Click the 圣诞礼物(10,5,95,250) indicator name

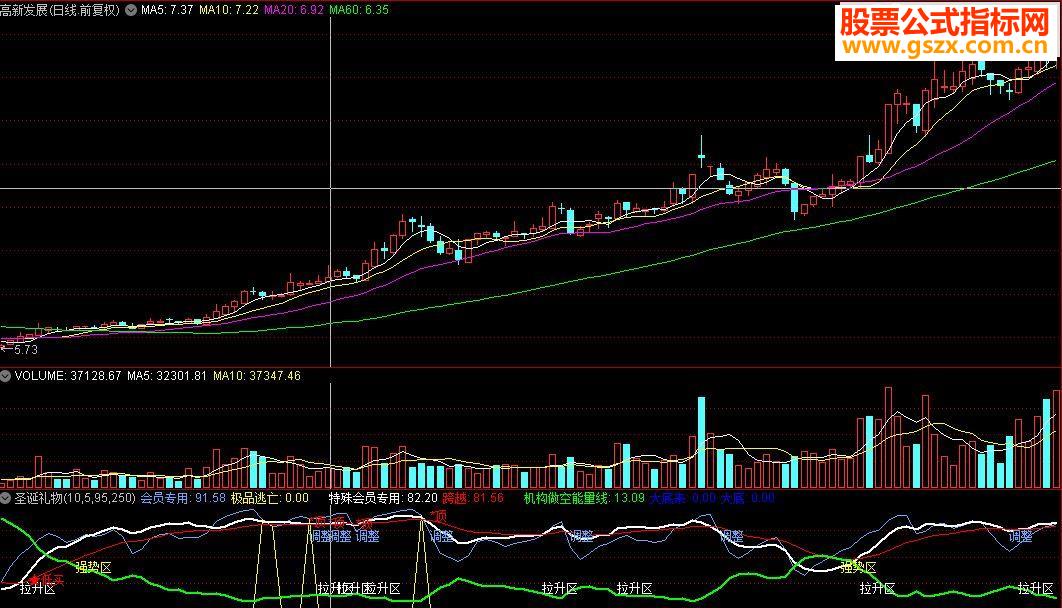pos(75,498)
